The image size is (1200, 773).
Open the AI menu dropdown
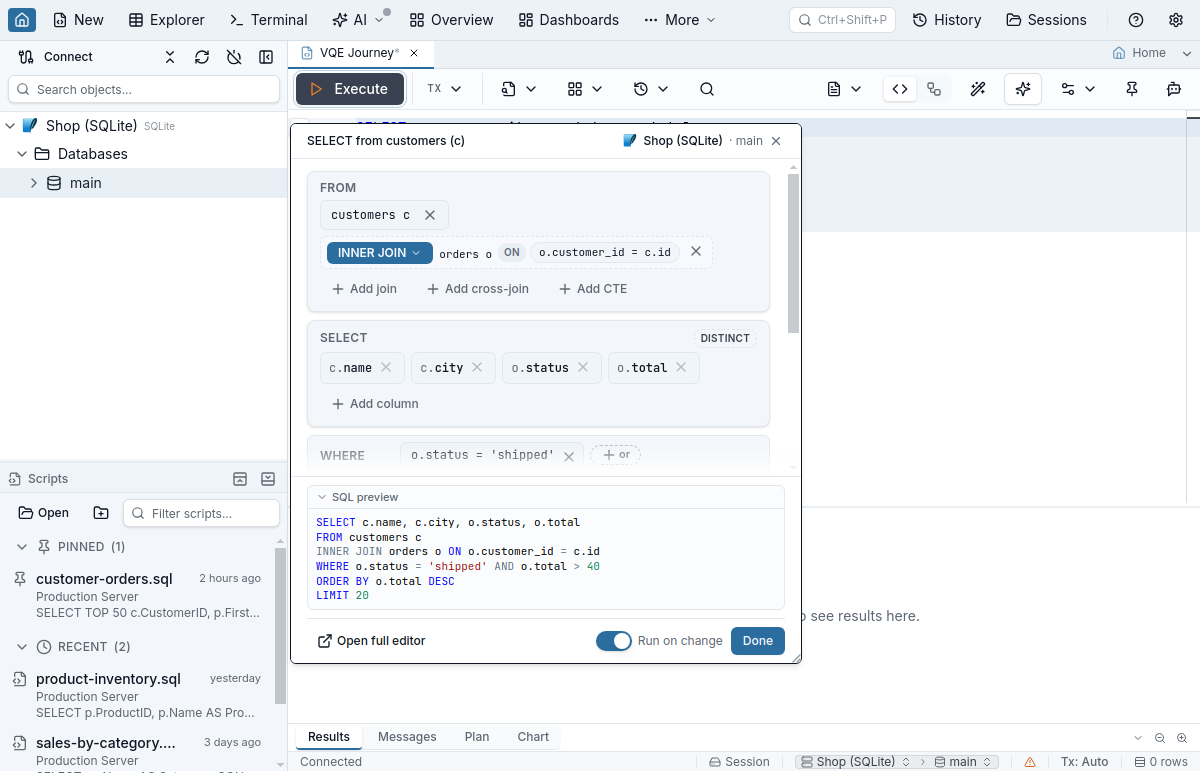click(358, 20)
